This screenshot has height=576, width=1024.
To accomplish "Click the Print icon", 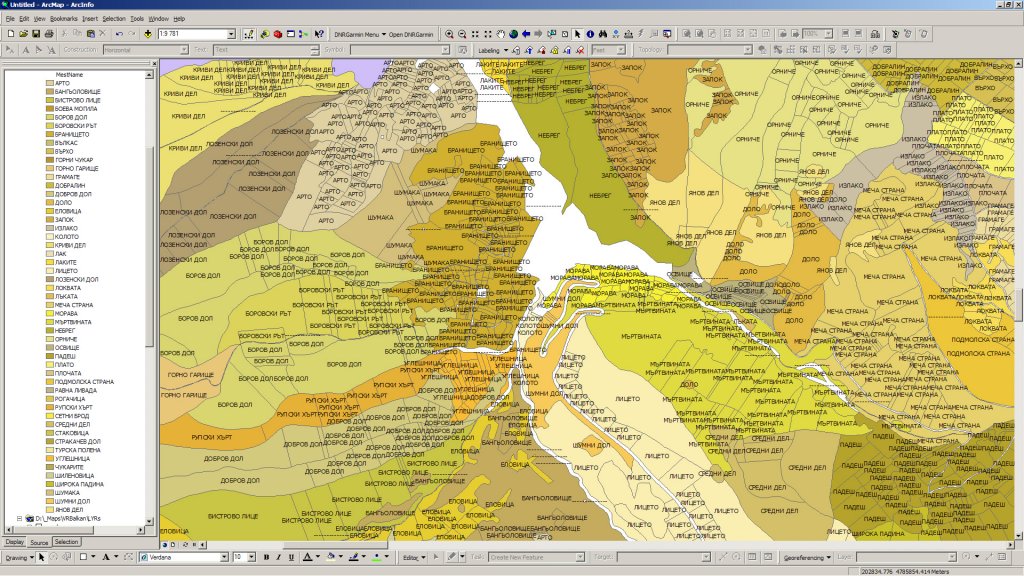I will (x=48, y=34).
